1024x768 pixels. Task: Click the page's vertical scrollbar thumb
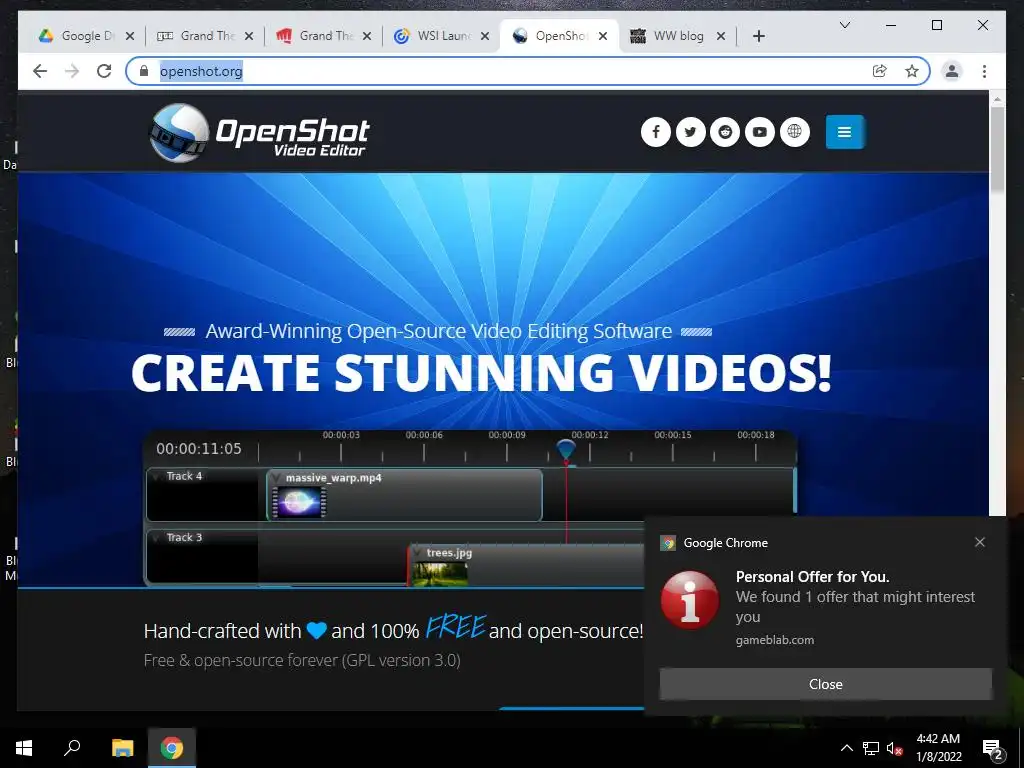pos(997,149)
